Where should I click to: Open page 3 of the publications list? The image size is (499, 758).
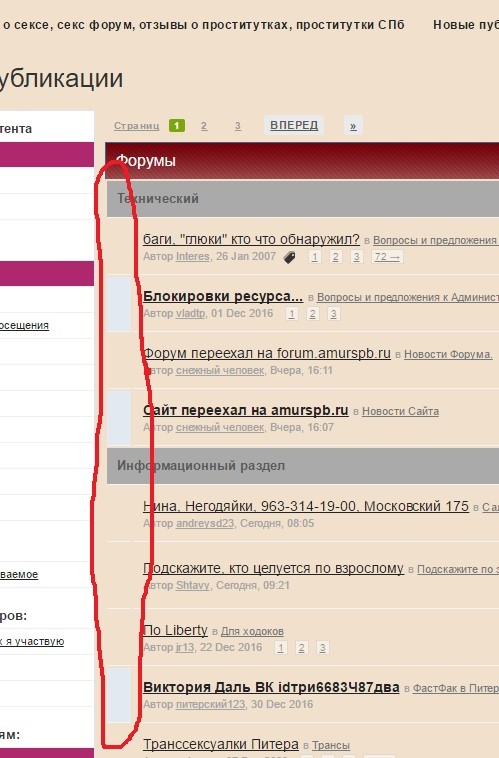point(237,126)
